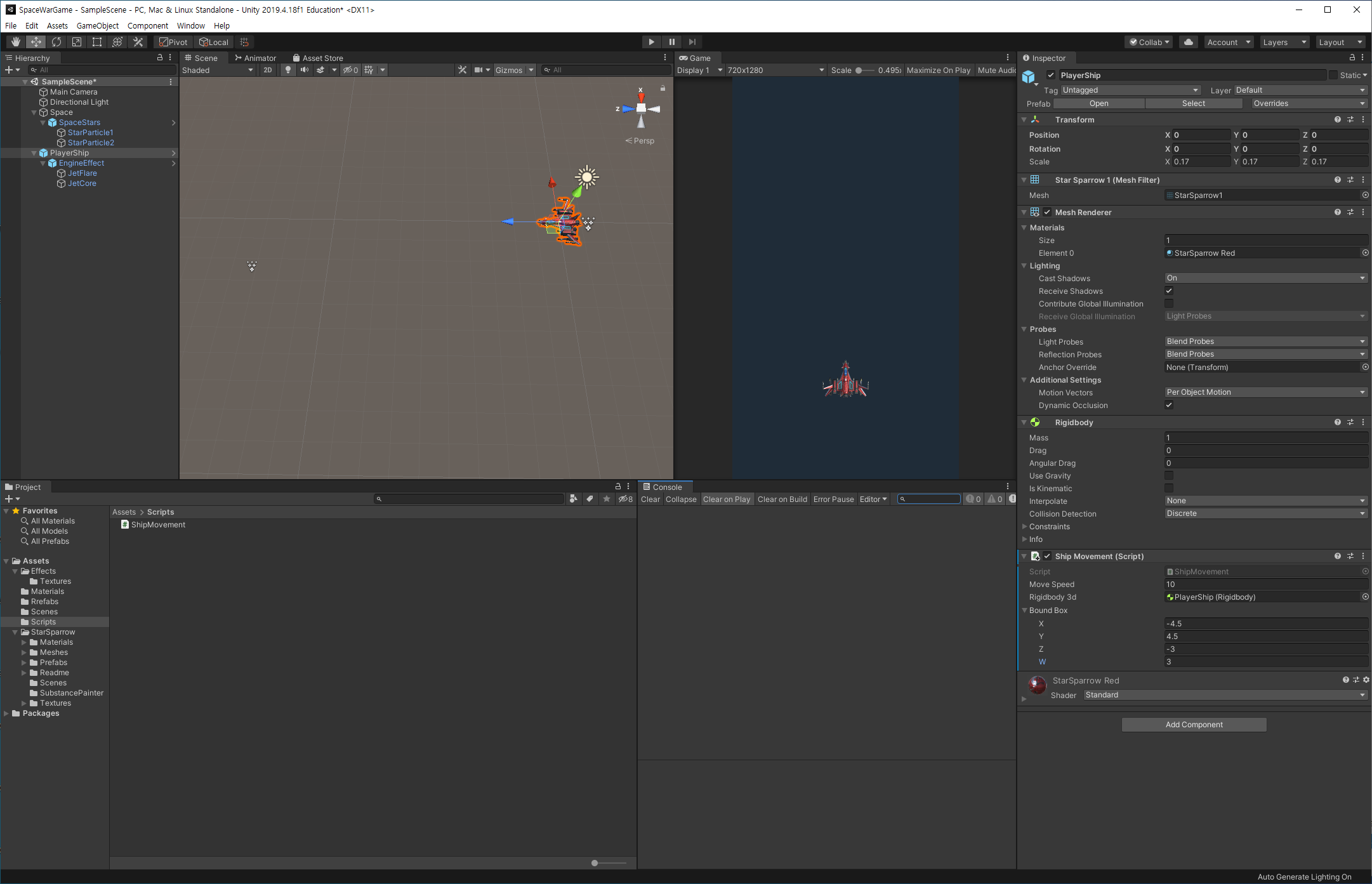Image resolution: width=1372 pixels, height=884 pixels.
Task: Uncheck Receive Shadows checkbox
Action: tap(1169, 291)
